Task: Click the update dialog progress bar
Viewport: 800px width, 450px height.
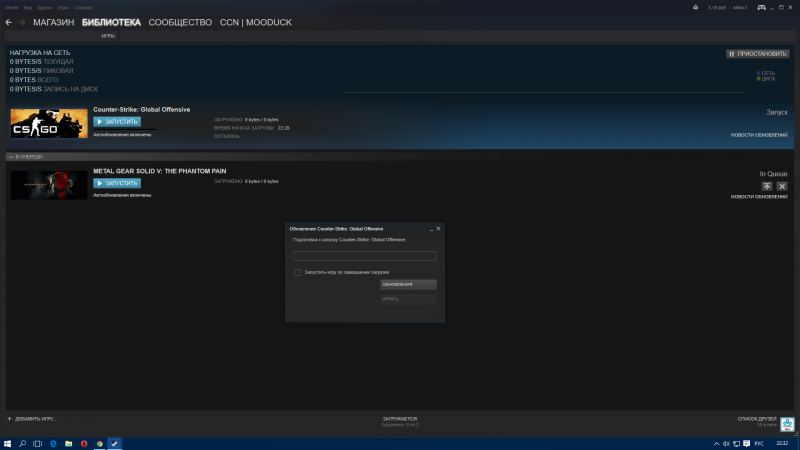Action: [365, 256]
